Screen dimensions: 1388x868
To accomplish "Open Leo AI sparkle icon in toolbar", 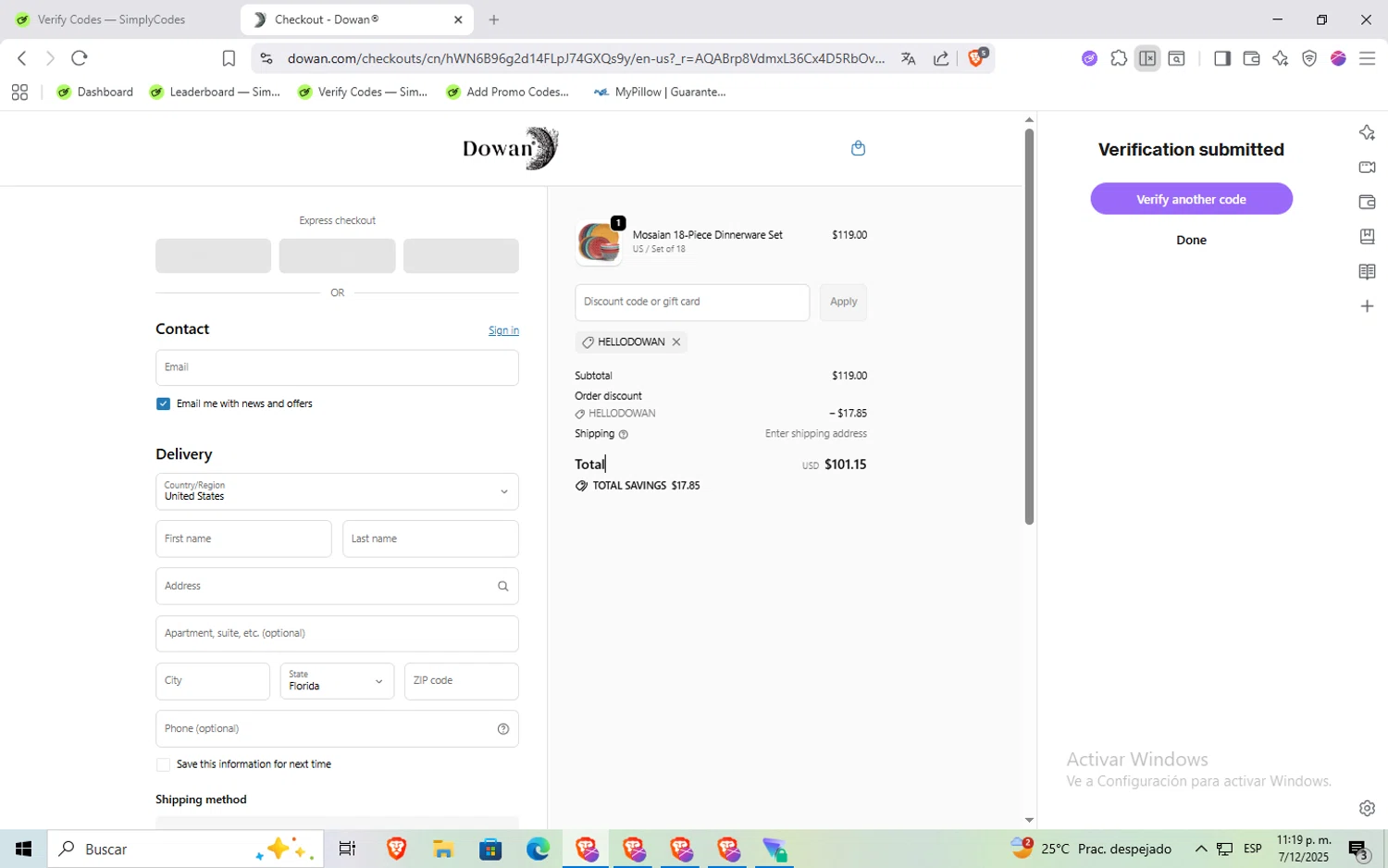I will pos(1281,58).
